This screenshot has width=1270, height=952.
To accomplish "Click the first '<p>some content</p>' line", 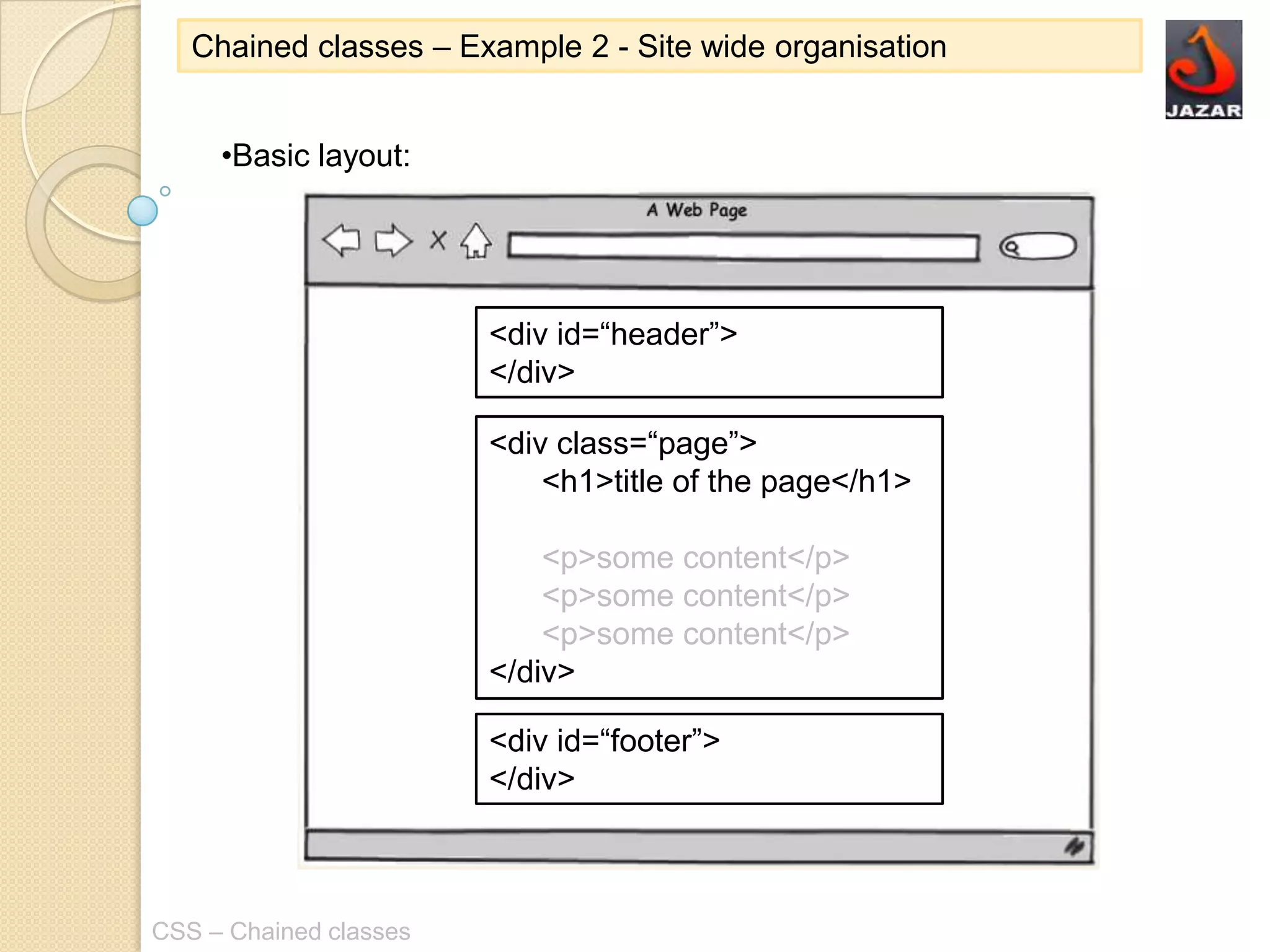I will pos(696,558).
